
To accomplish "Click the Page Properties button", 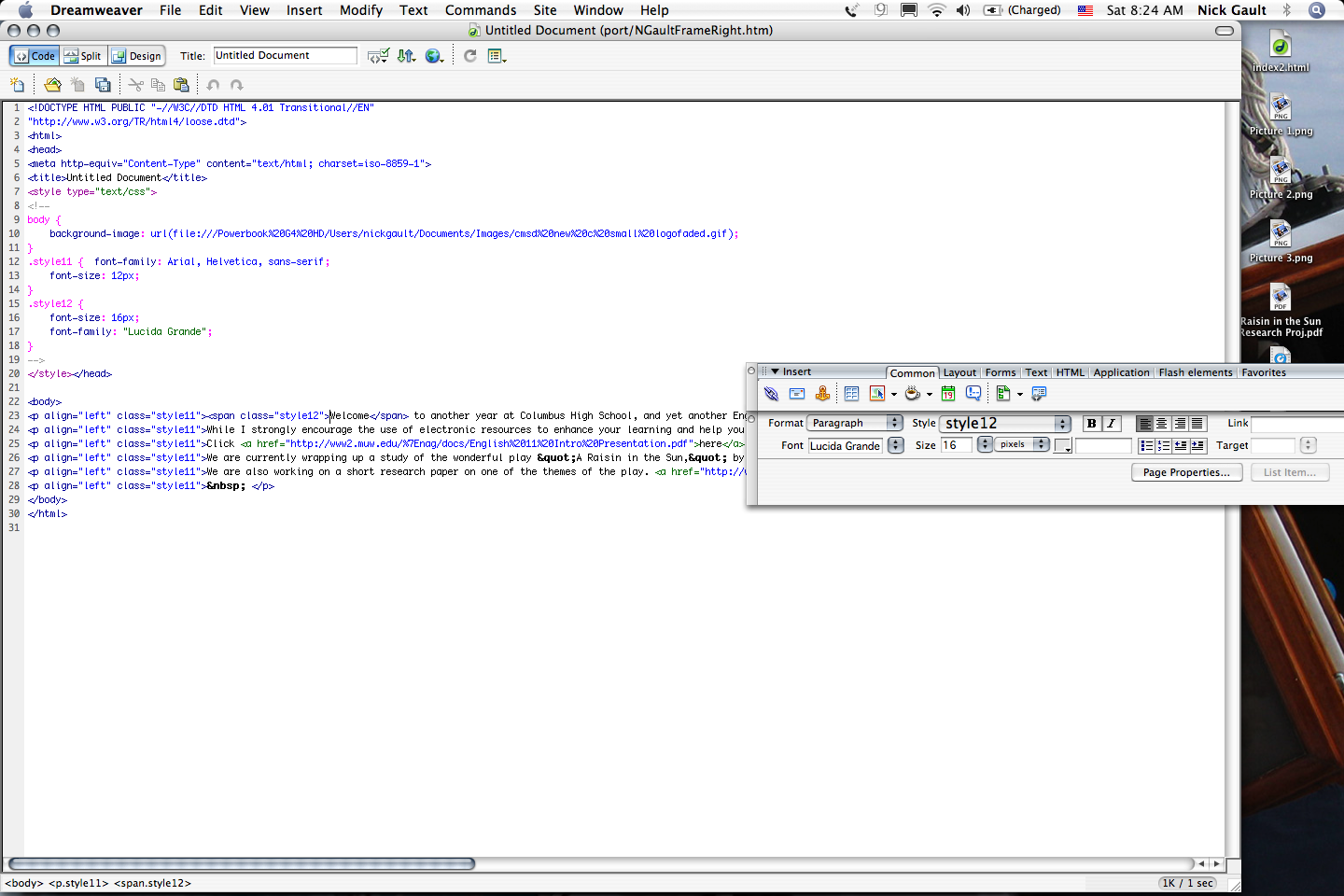I will [1186, 472].
